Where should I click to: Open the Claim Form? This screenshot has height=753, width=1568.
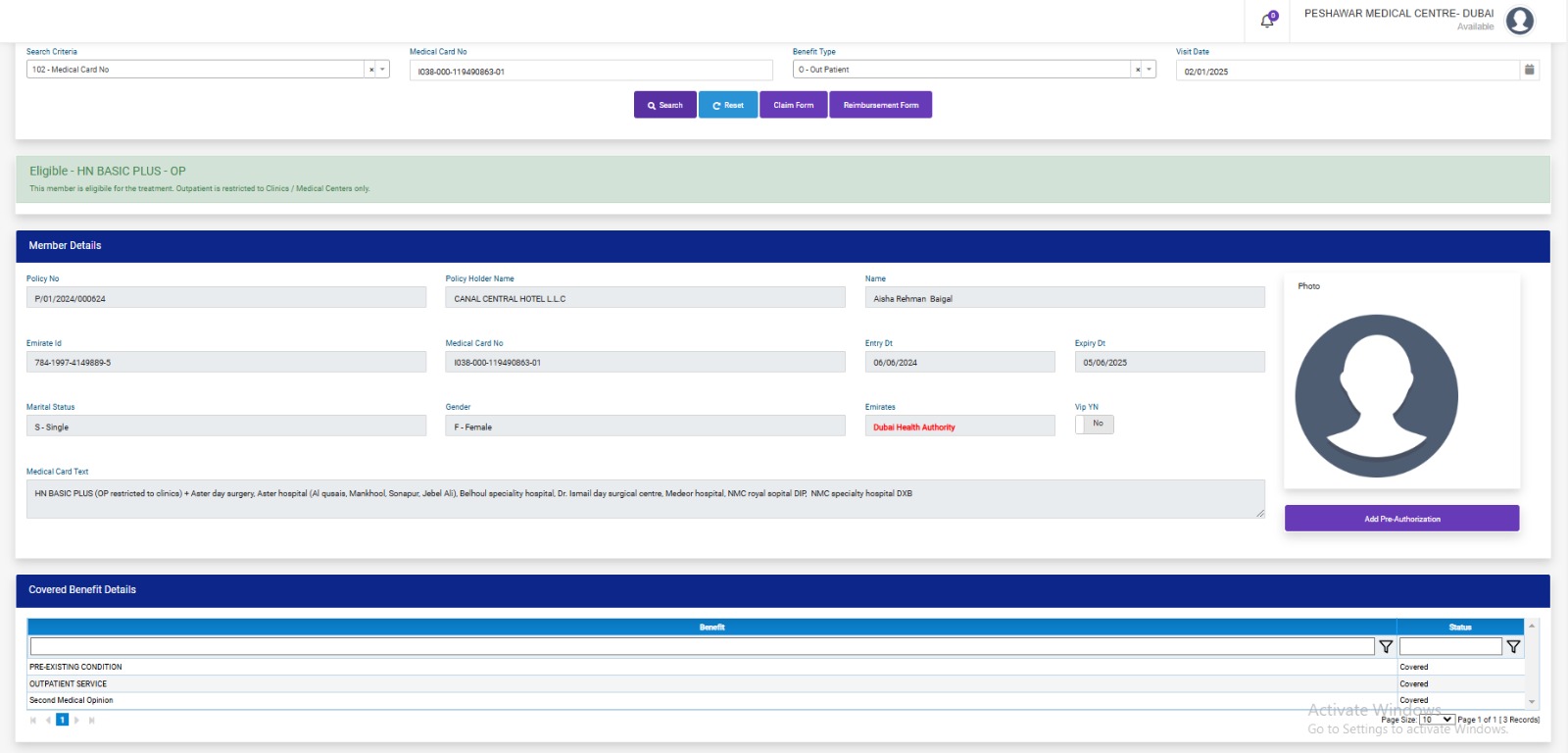[793, 105]
